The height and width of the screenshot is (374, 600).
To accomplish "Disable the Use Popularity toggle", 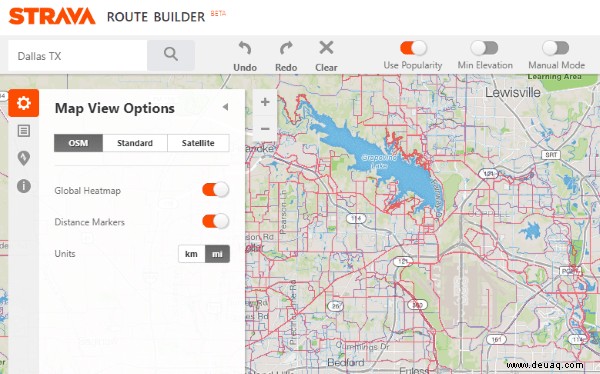I will pos(413,48).
